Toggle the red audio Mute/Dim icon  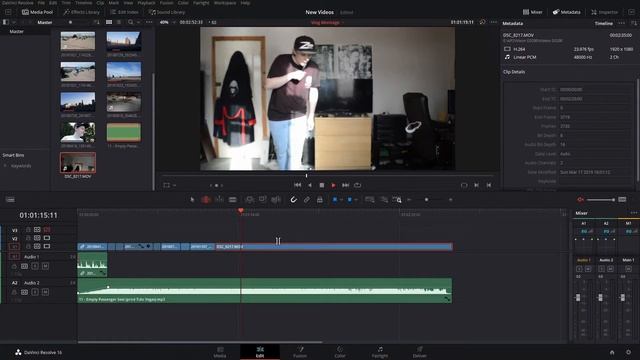point(580,200)
